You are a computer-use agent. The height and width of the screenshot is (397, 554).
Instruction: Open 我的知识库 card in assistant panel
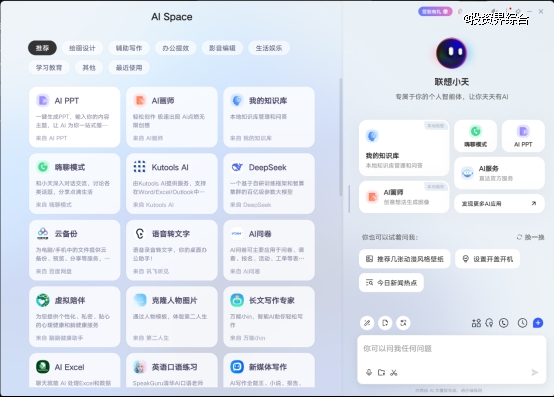(x=404, y=148)
